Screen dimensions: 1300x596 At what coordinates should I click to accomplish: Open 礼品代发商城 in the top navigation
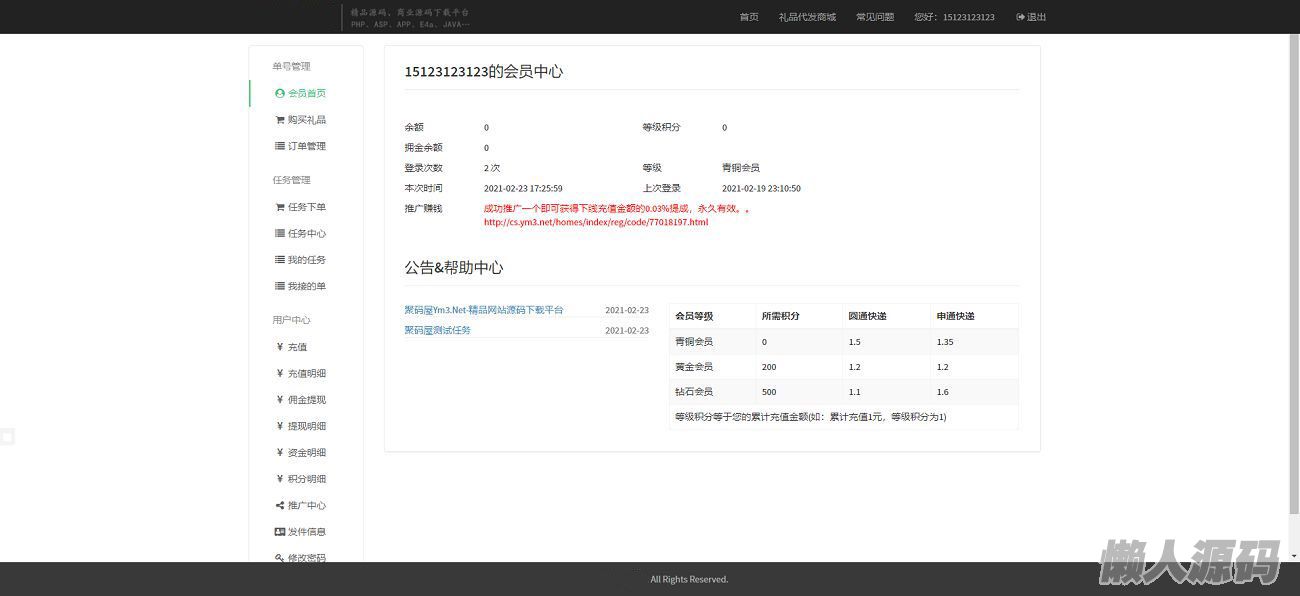pos(806,17)
